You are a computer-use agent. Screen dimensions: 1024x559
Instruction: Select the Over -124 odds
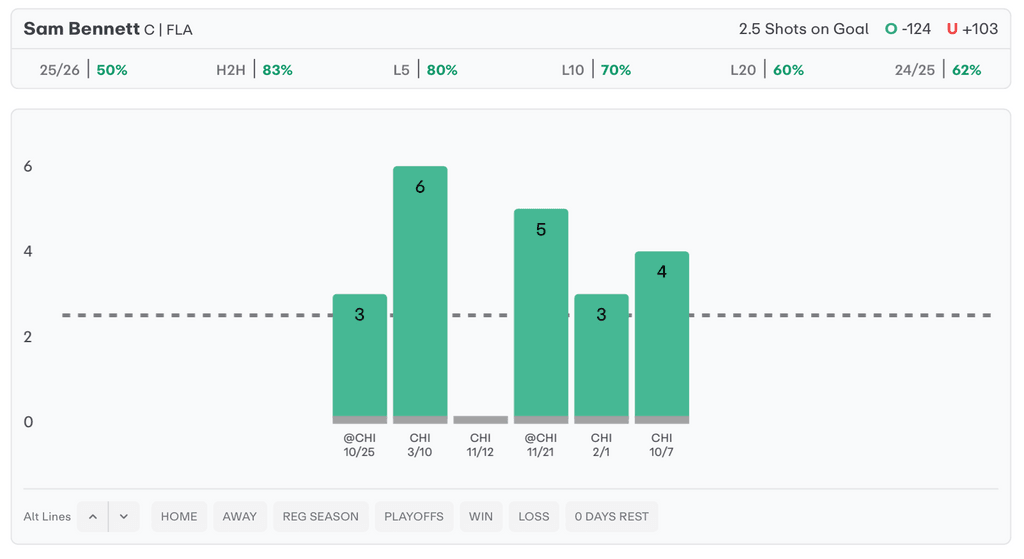[x=908, y=29]
